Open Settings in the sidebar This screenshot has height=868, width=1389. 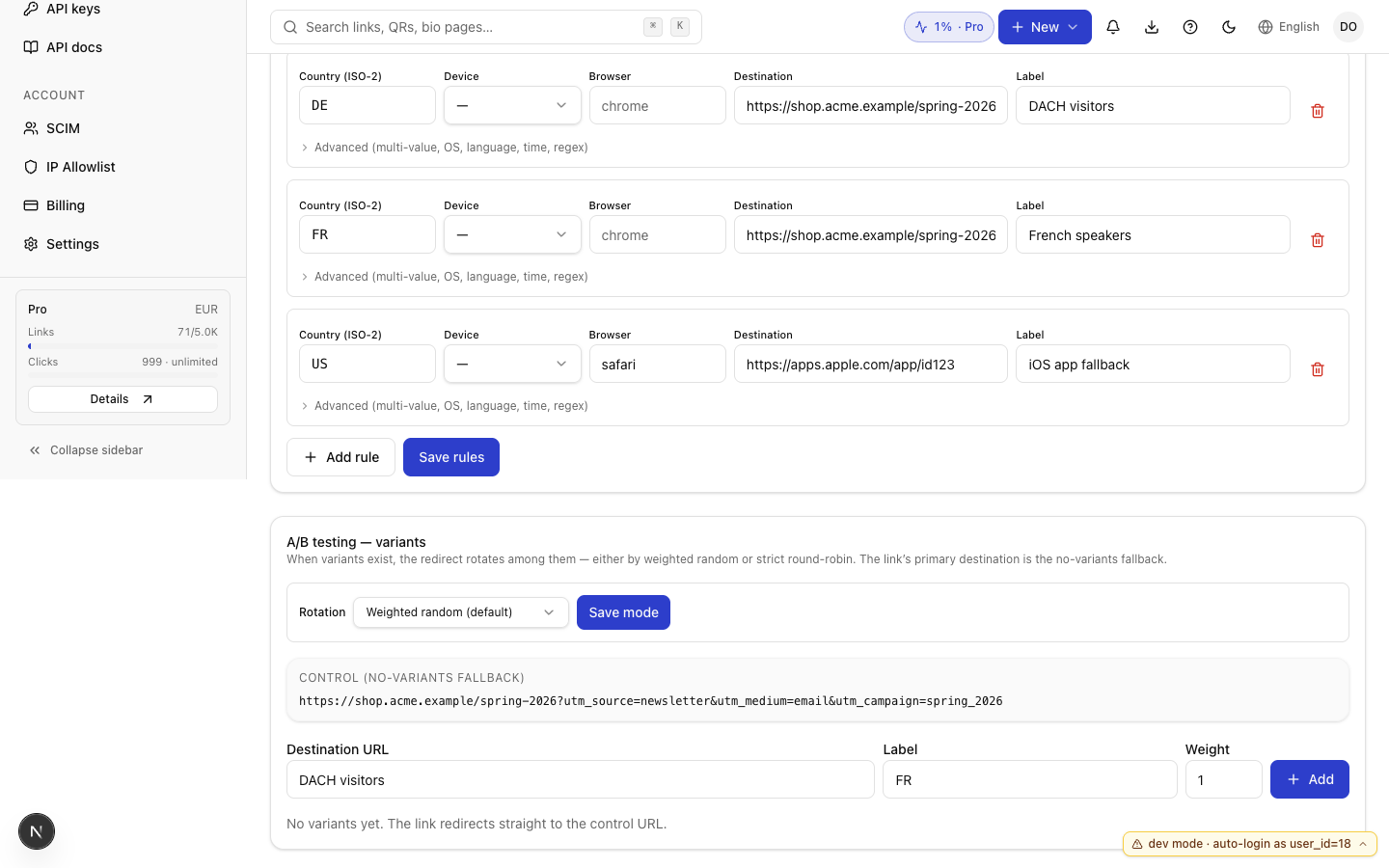[x=62, y=244]
